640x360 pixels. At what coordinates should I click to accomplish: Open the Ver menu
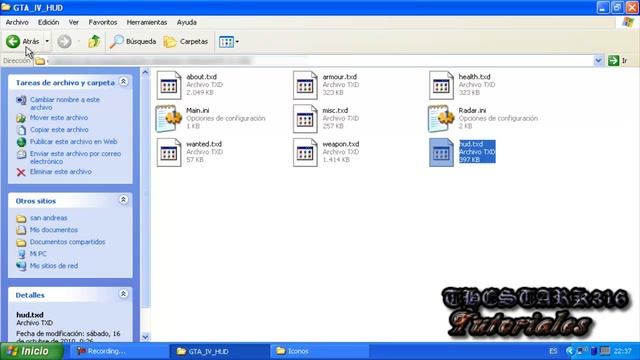[x=73, y=22]
